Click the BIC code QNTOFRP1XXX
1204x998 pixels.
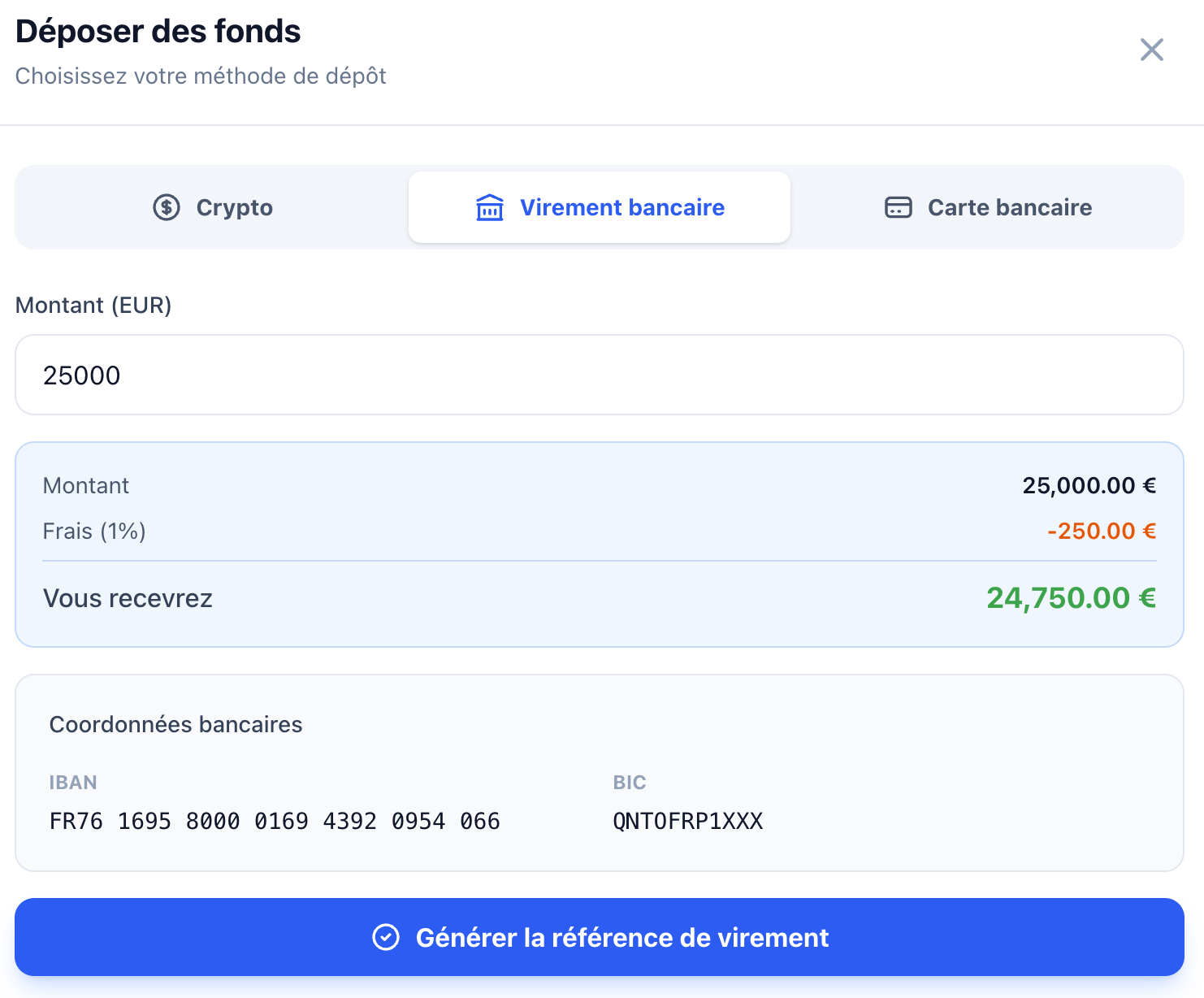(687, 821)
